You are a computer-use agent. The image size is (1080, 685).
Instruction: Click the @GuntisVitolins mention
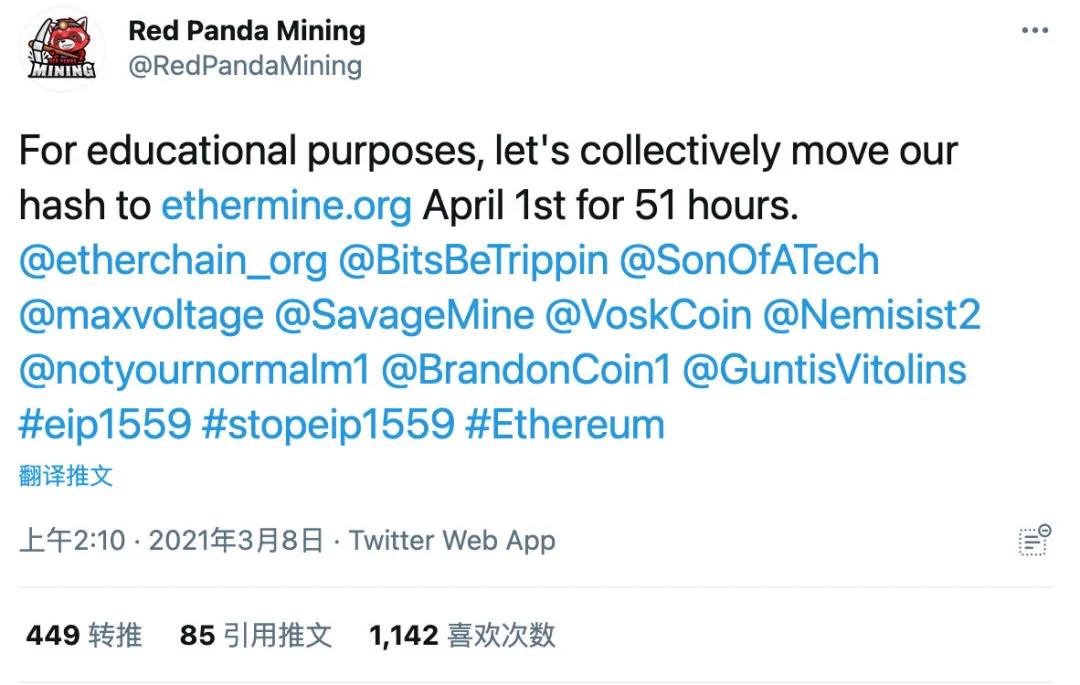[824, 370]
